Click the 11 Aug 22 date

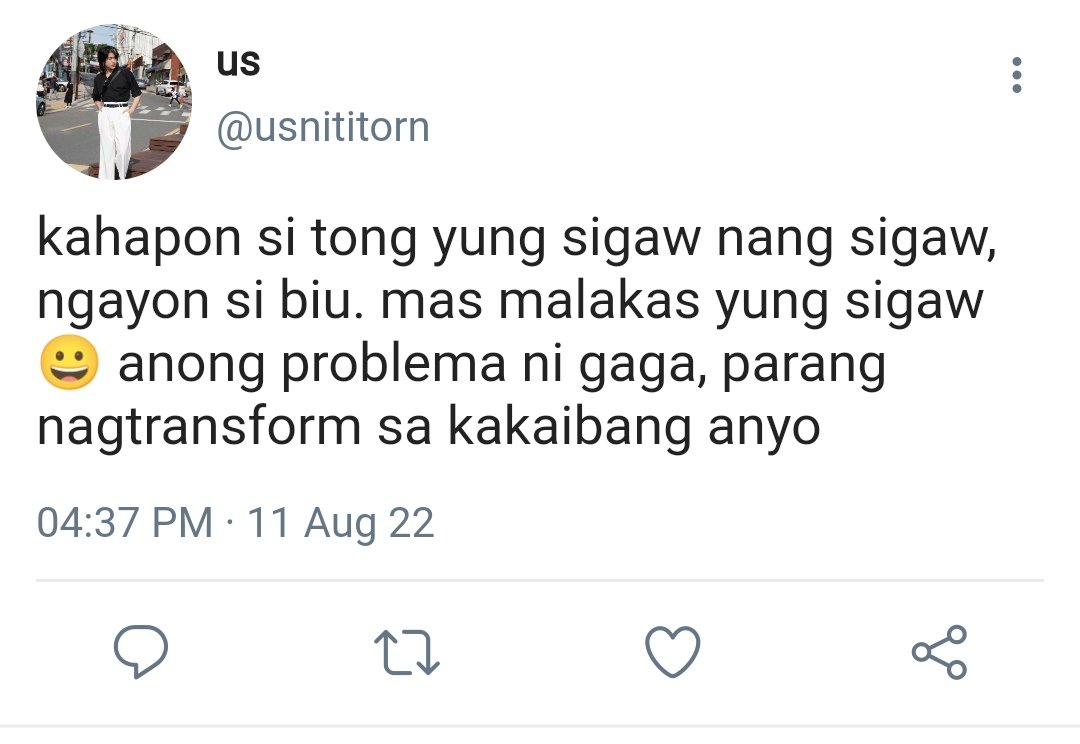340,522
